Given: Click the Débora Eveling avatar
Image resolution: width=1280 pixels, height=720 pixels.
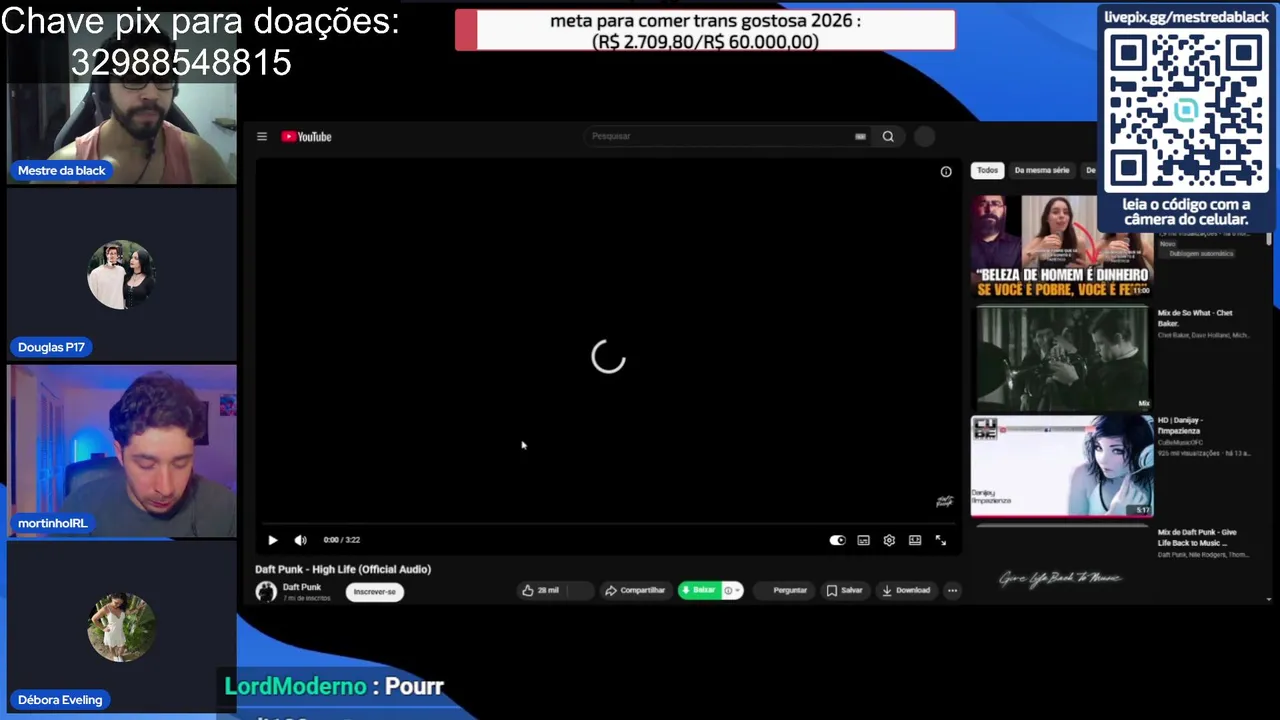Looking at the screenshot, I should 121,627.
